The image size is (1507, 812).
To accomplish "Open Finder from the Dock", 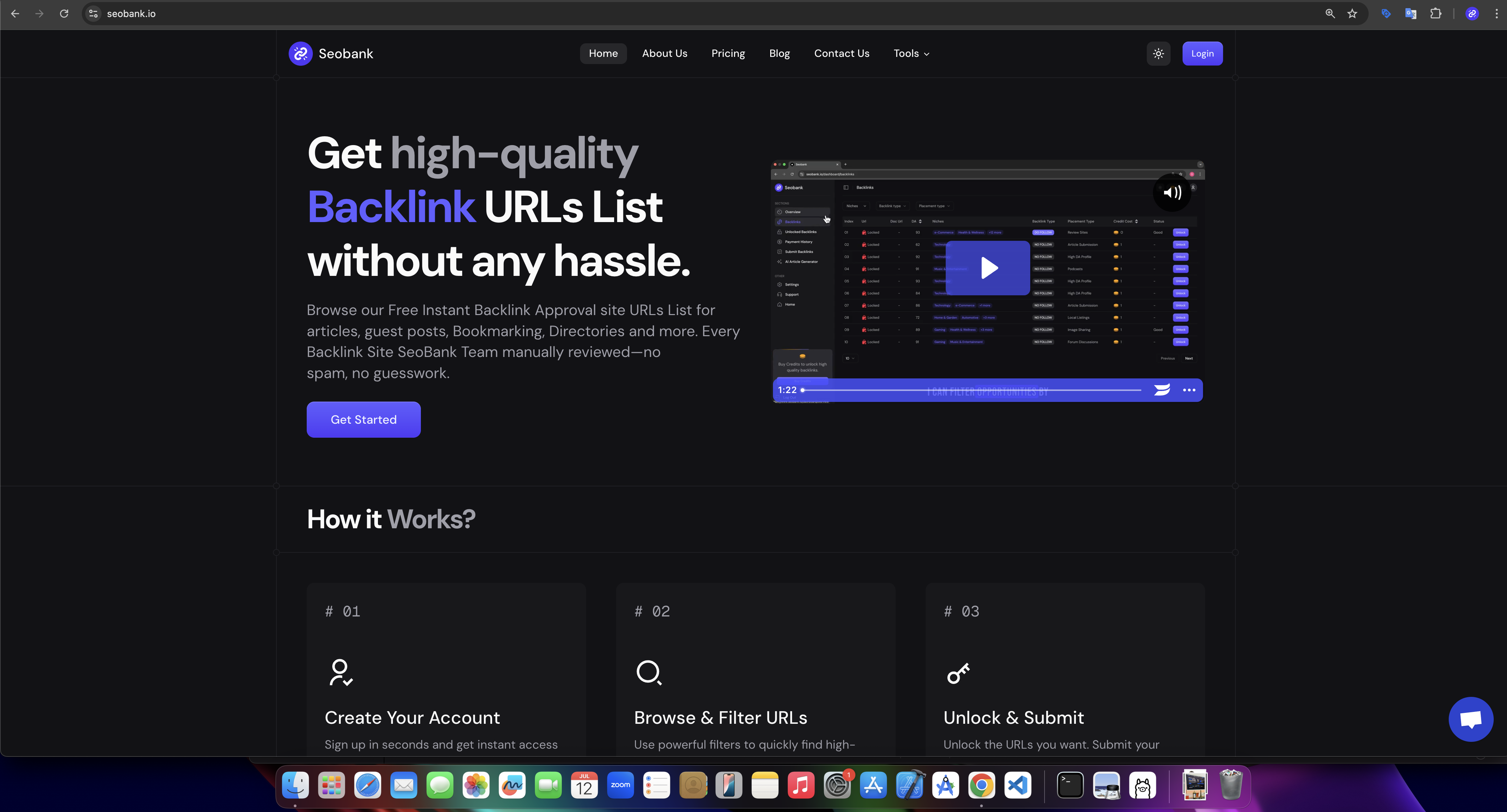I will pyautogui.click(x=295, y=784).
